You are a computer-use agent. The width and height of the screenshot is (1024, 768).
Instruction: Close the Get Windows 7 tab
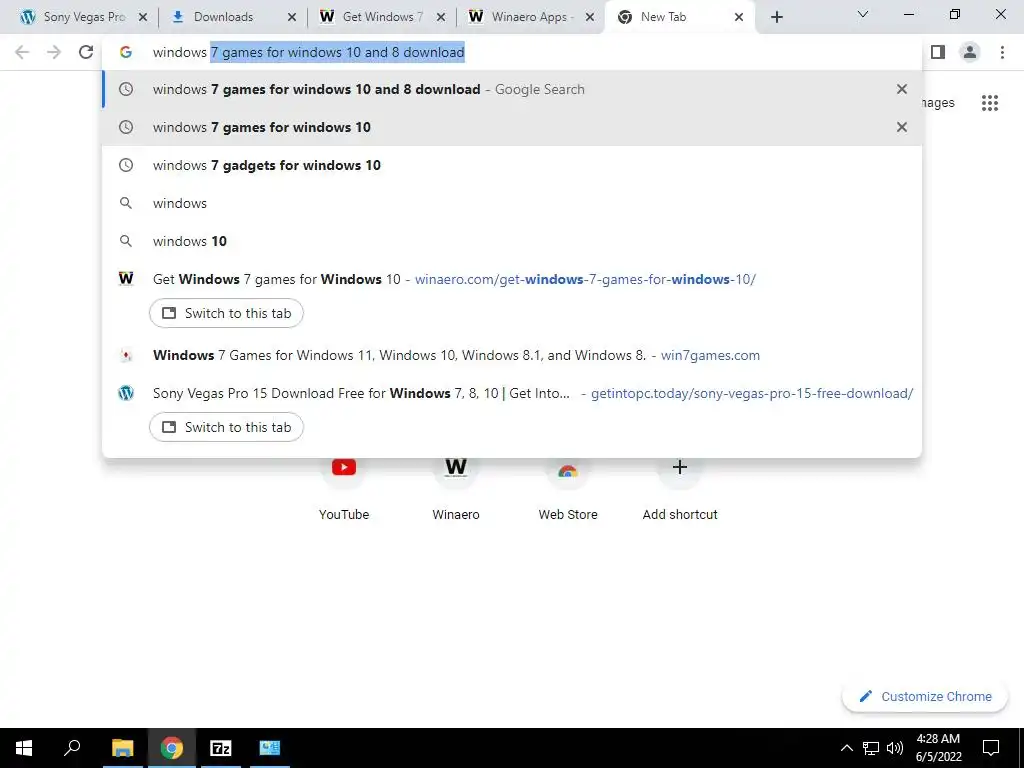coord(441,17)
